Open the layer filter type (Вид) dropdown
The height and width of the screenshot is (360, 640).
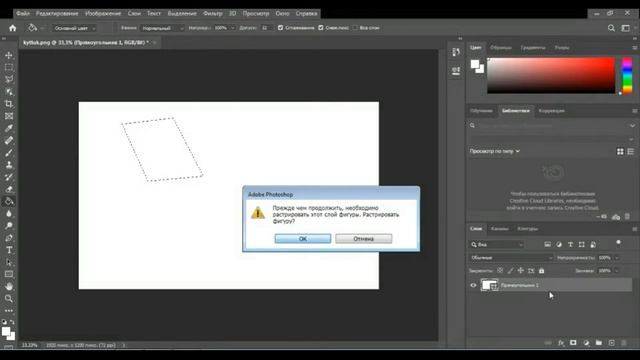click(x=497, y=244)
